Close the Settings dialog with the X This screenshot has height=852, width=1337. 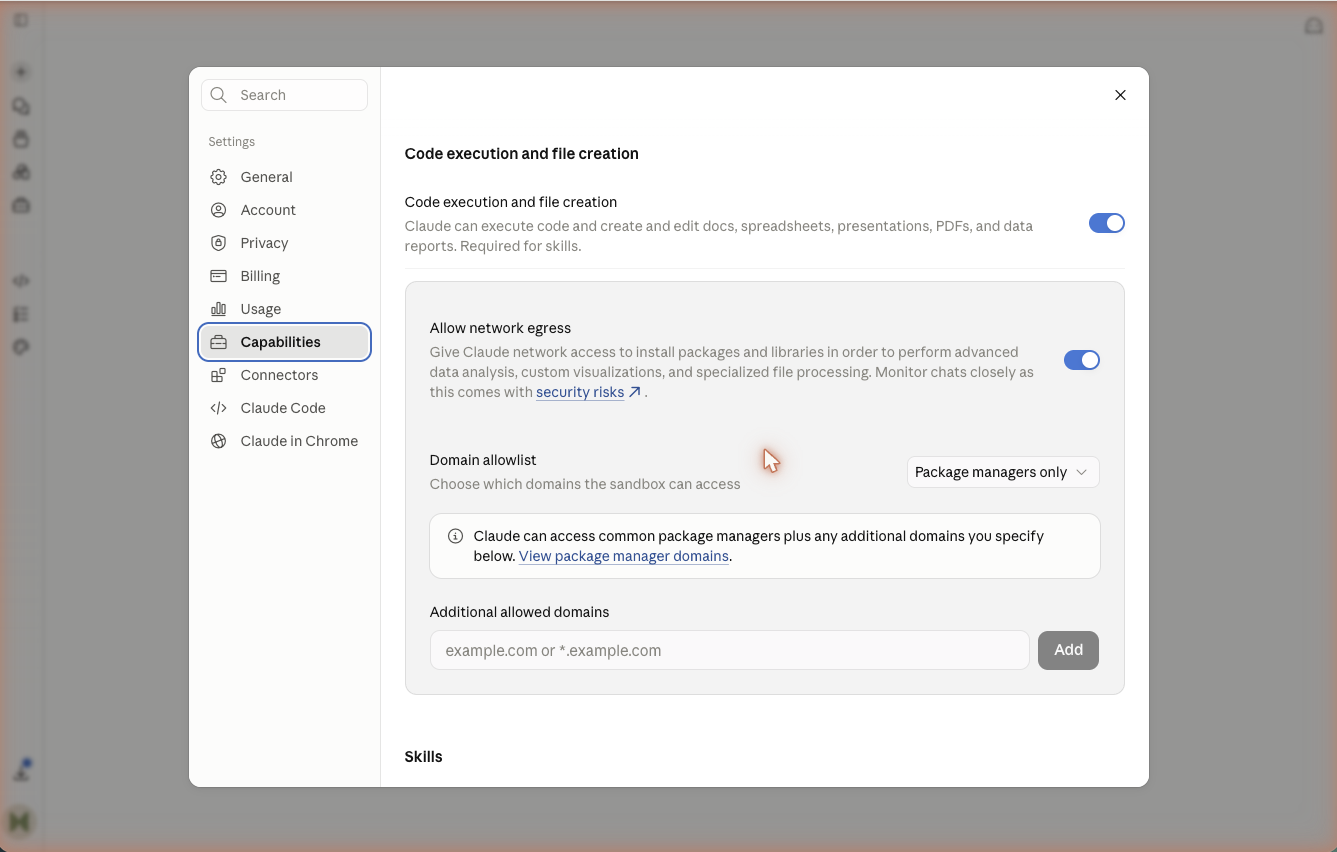click(x=1120, y=95)
